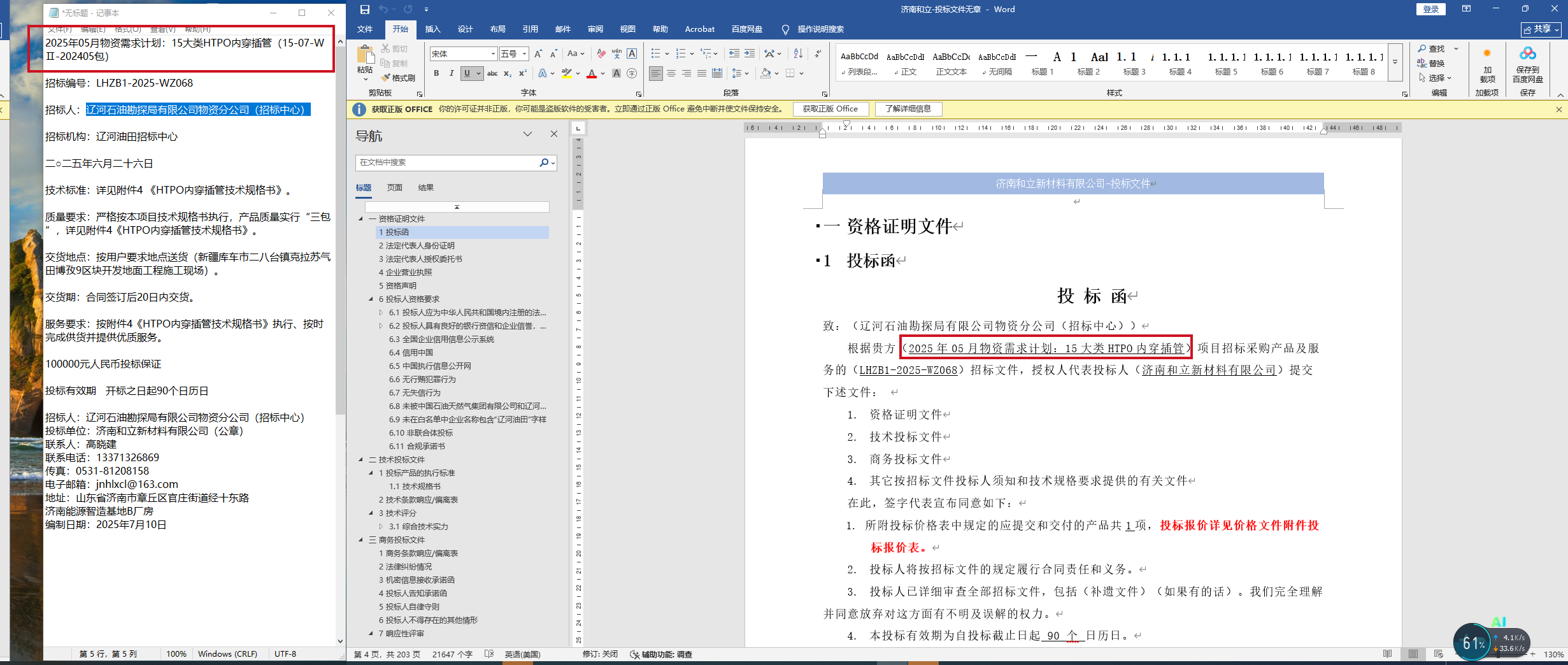The height and width of the screenshot is (665, 1568).
Task: Save the document using the floppy disk icon
Action: 365,10
